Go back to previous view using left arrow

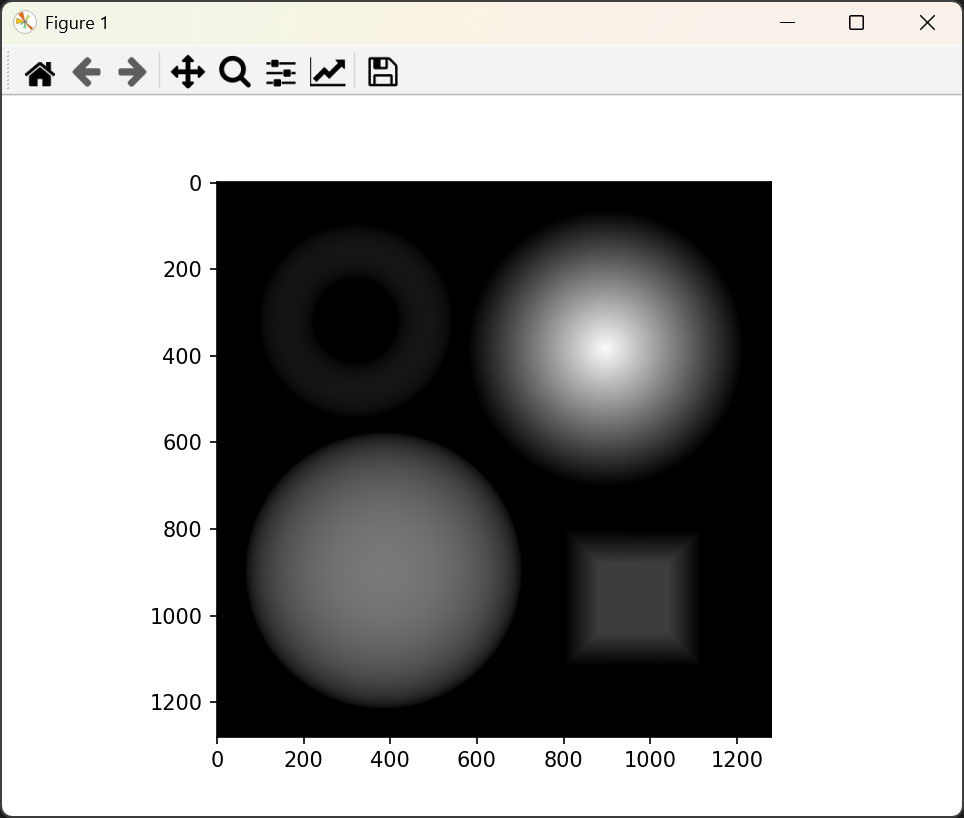(87, 73)
